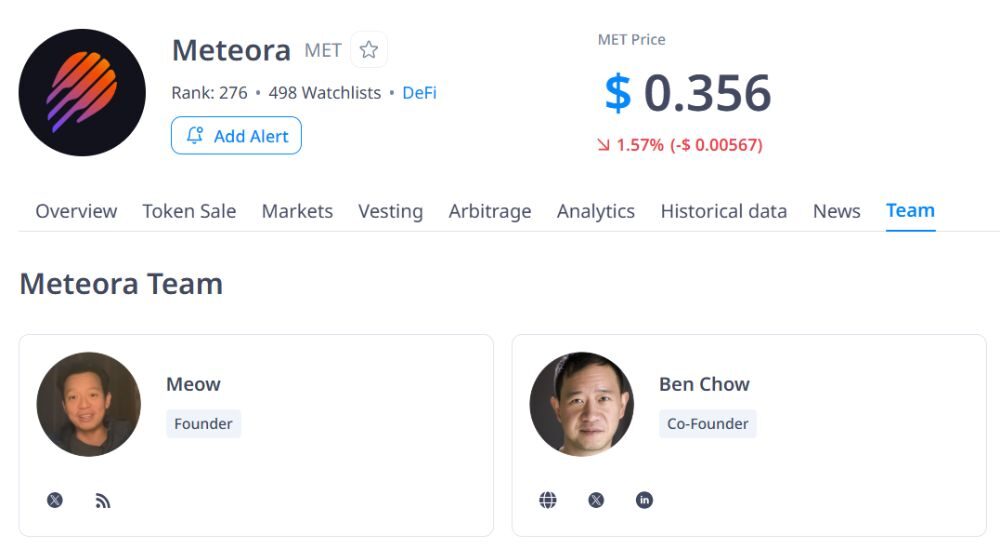Switch to the News tab
The height and width of the screenshot is (548, 1000).
coord(836,211)
